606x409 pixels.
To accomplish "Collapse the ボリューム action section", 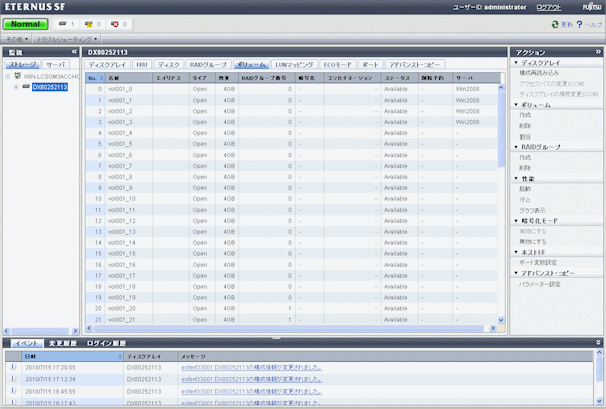I will click(516, 105).
